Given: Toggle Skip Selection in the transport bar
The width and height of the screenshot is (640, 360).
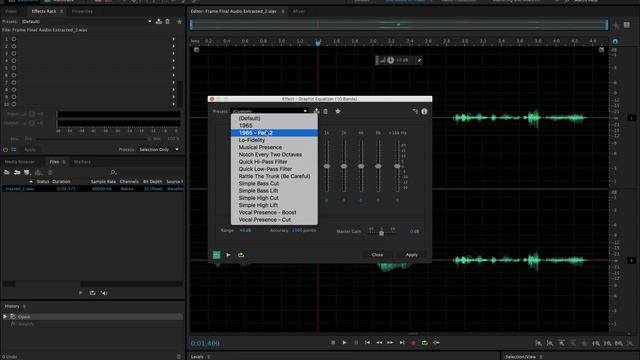Looking at the screenshot, I should 436,342.
